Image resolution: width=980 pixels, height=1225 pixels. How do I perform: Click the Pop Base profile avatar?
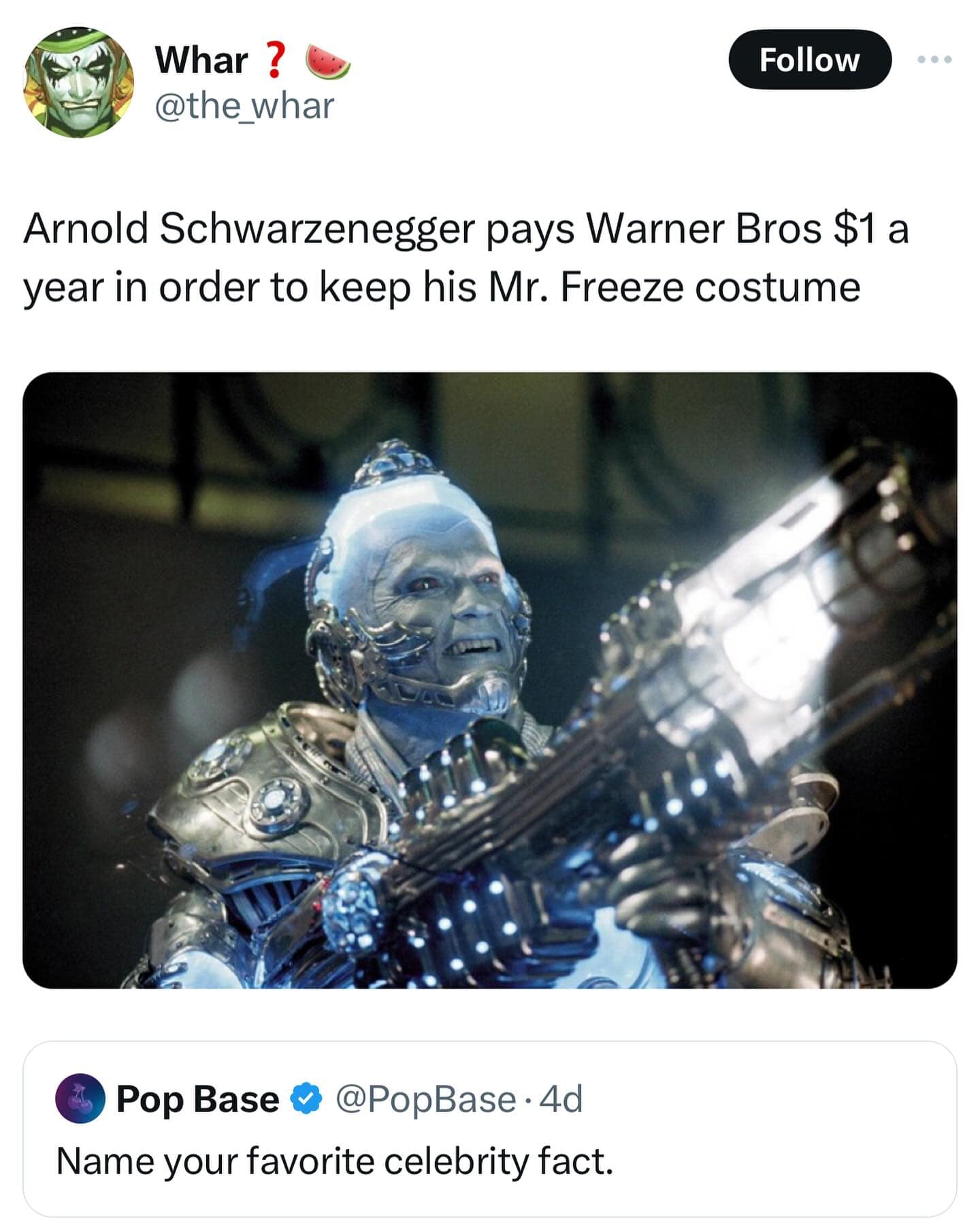(80, 1098)
